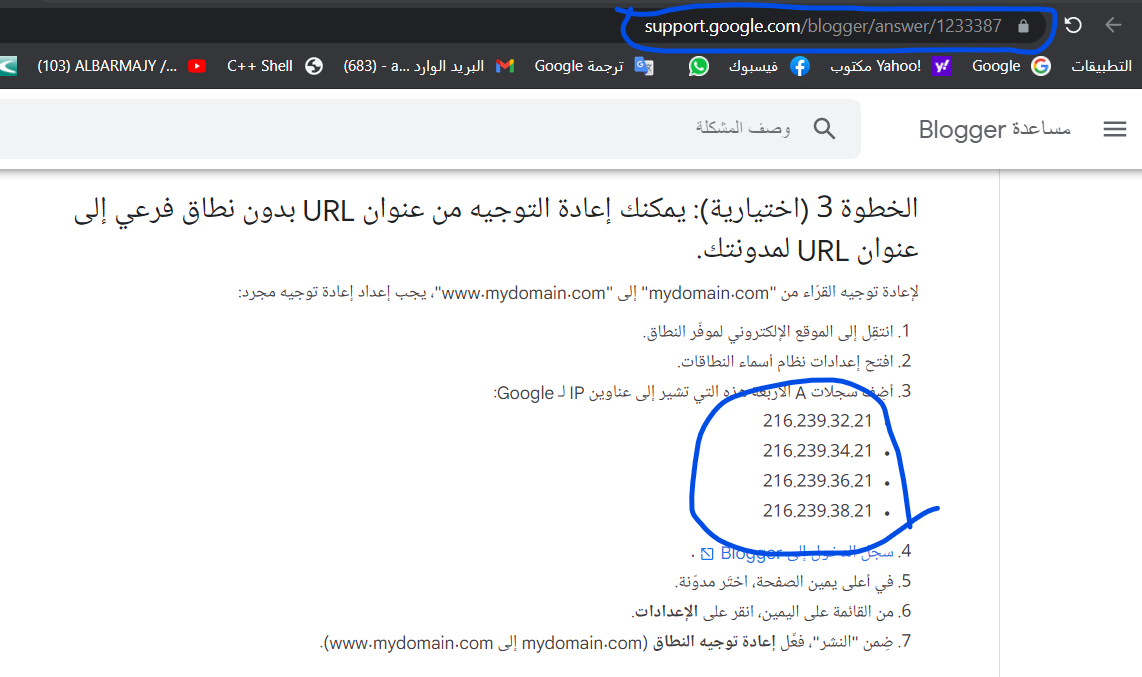This screenshot has width=1142, height=677.
Task: Focus the وصف المشكلة search field
Action: click(x=430, y=129)
